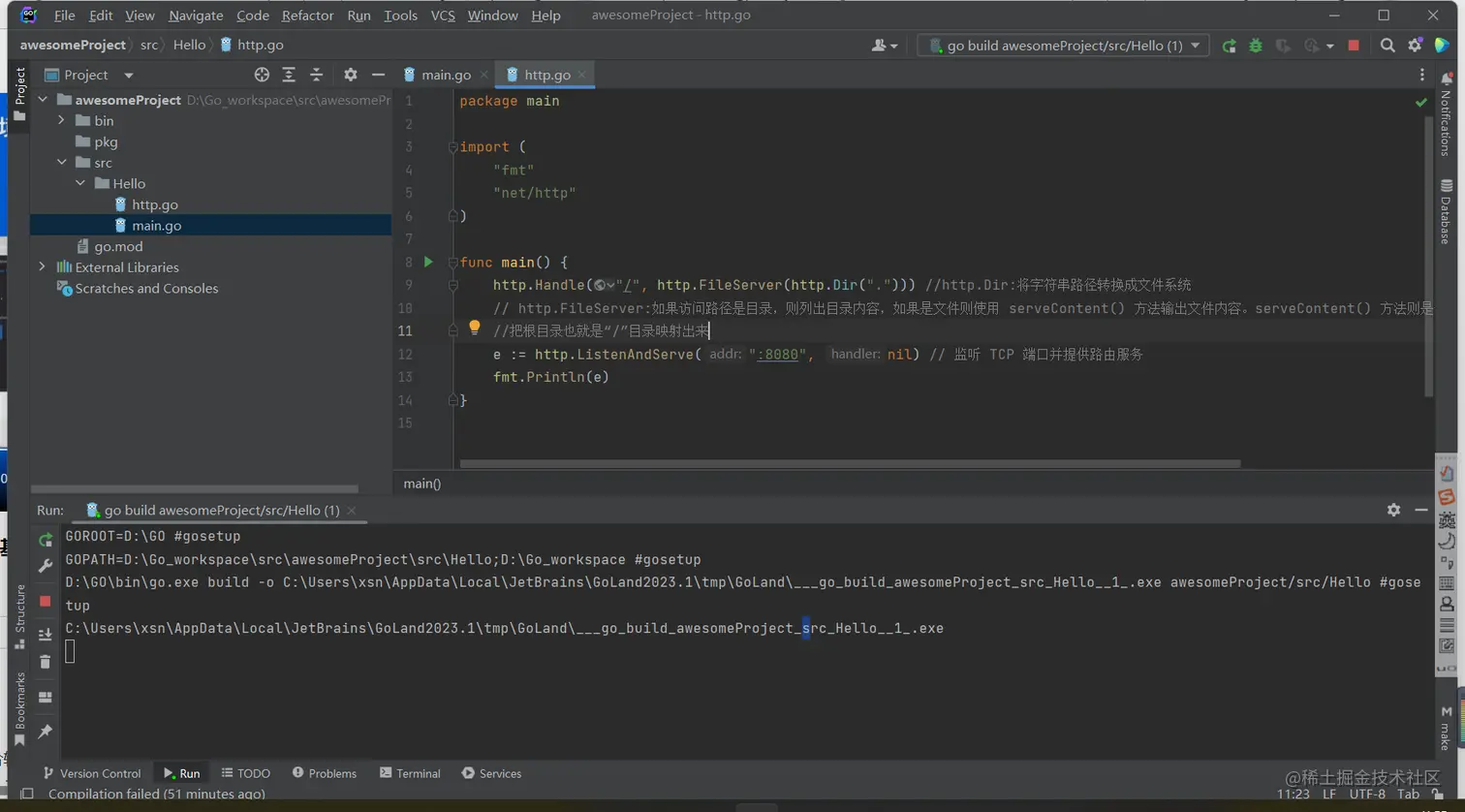Open the Problems tool window button
This screenshot has width=1465, height=812.
point(325,773)
